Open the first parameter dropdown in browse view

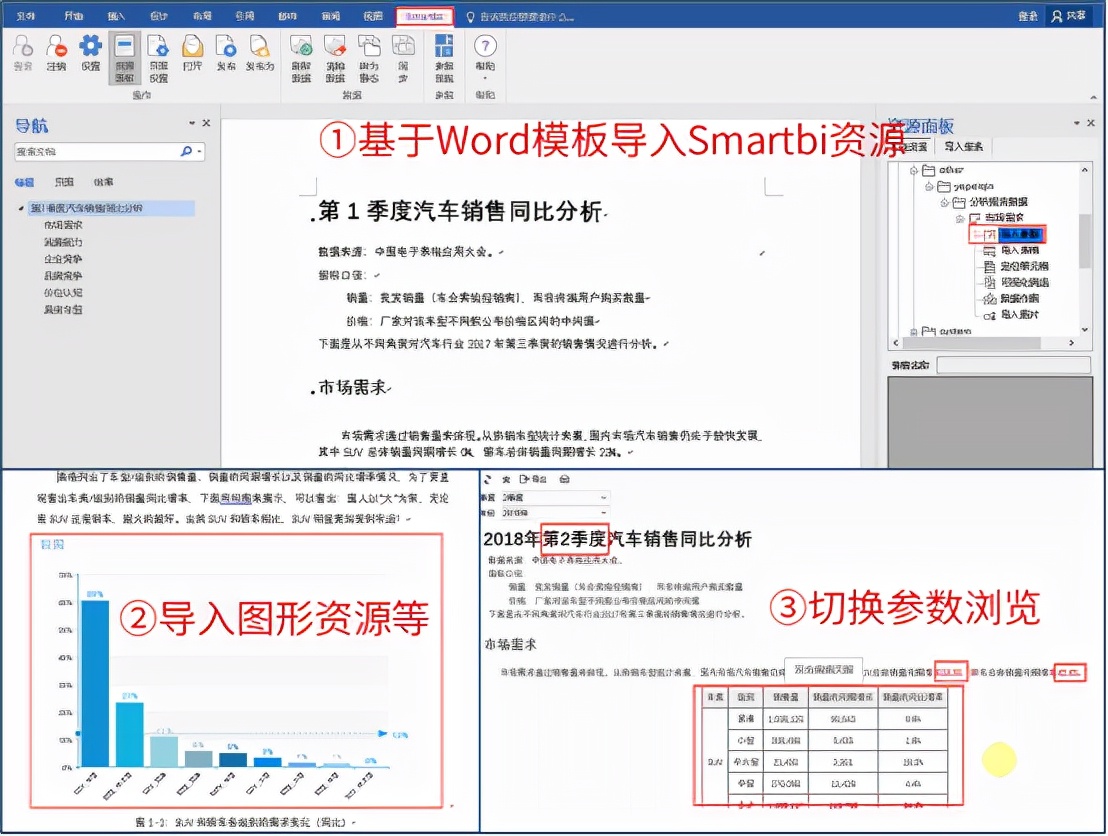(x=555, y=498)
